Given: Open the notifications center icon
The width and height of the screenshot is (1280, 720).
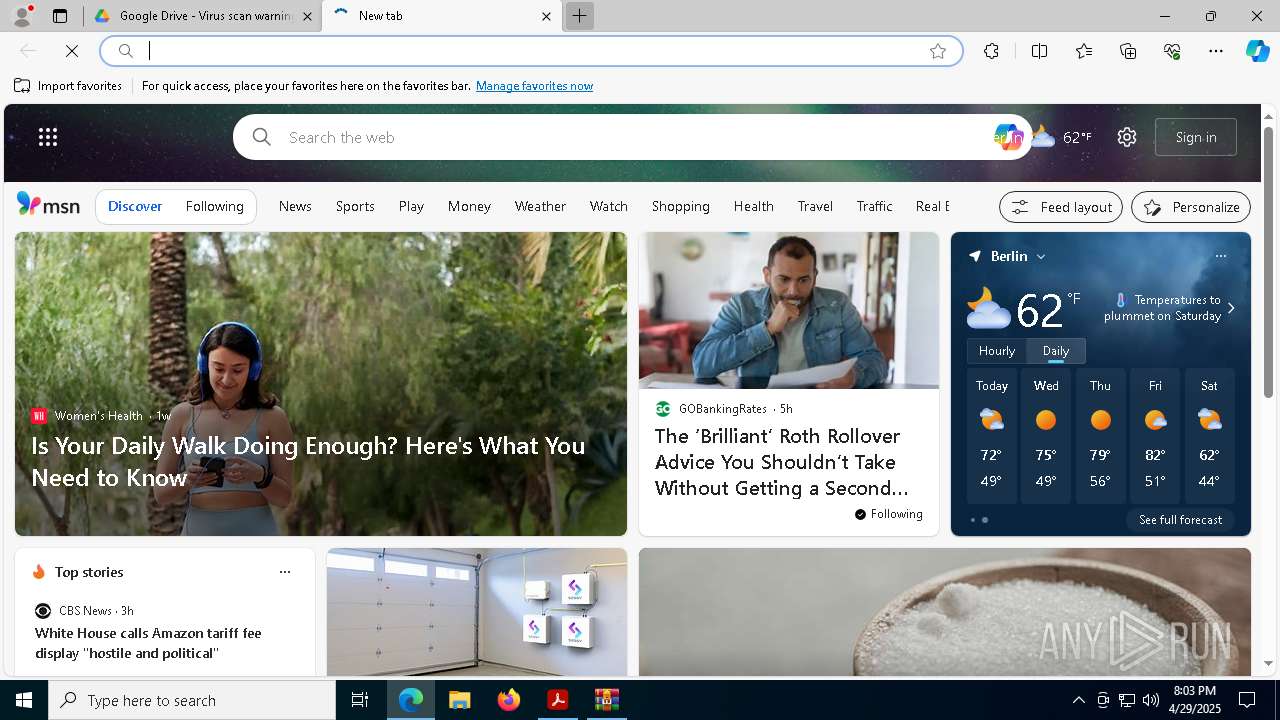Looking at the screenshot, I should 1247,700.
